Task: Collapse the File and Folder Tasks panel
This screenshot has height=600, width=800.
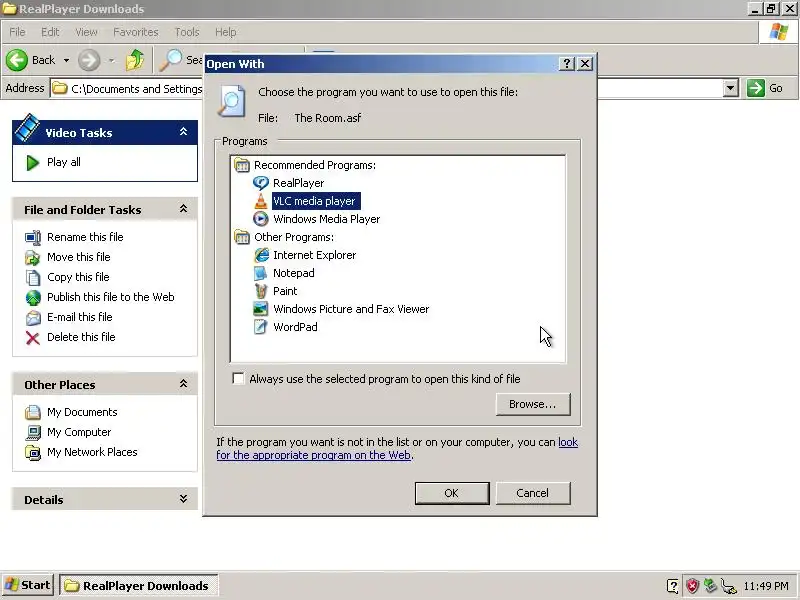Action: tap(184, 209)
